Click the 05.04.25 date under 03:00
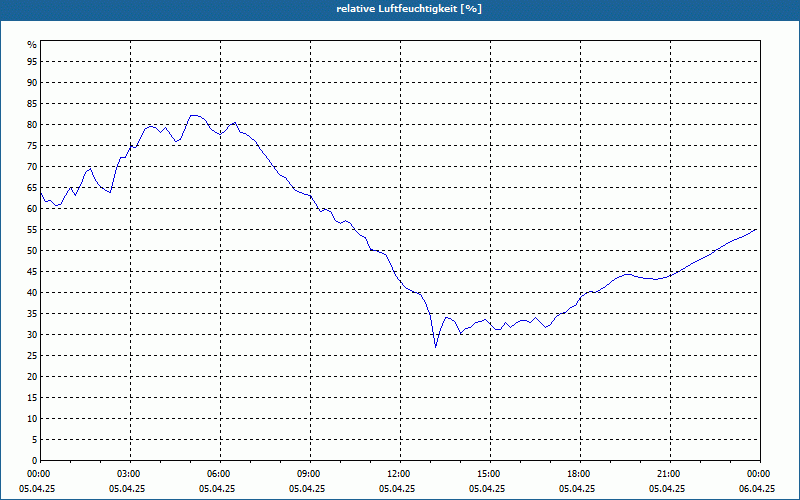This screenshot has width=800, height=500. tap(127, 489)
